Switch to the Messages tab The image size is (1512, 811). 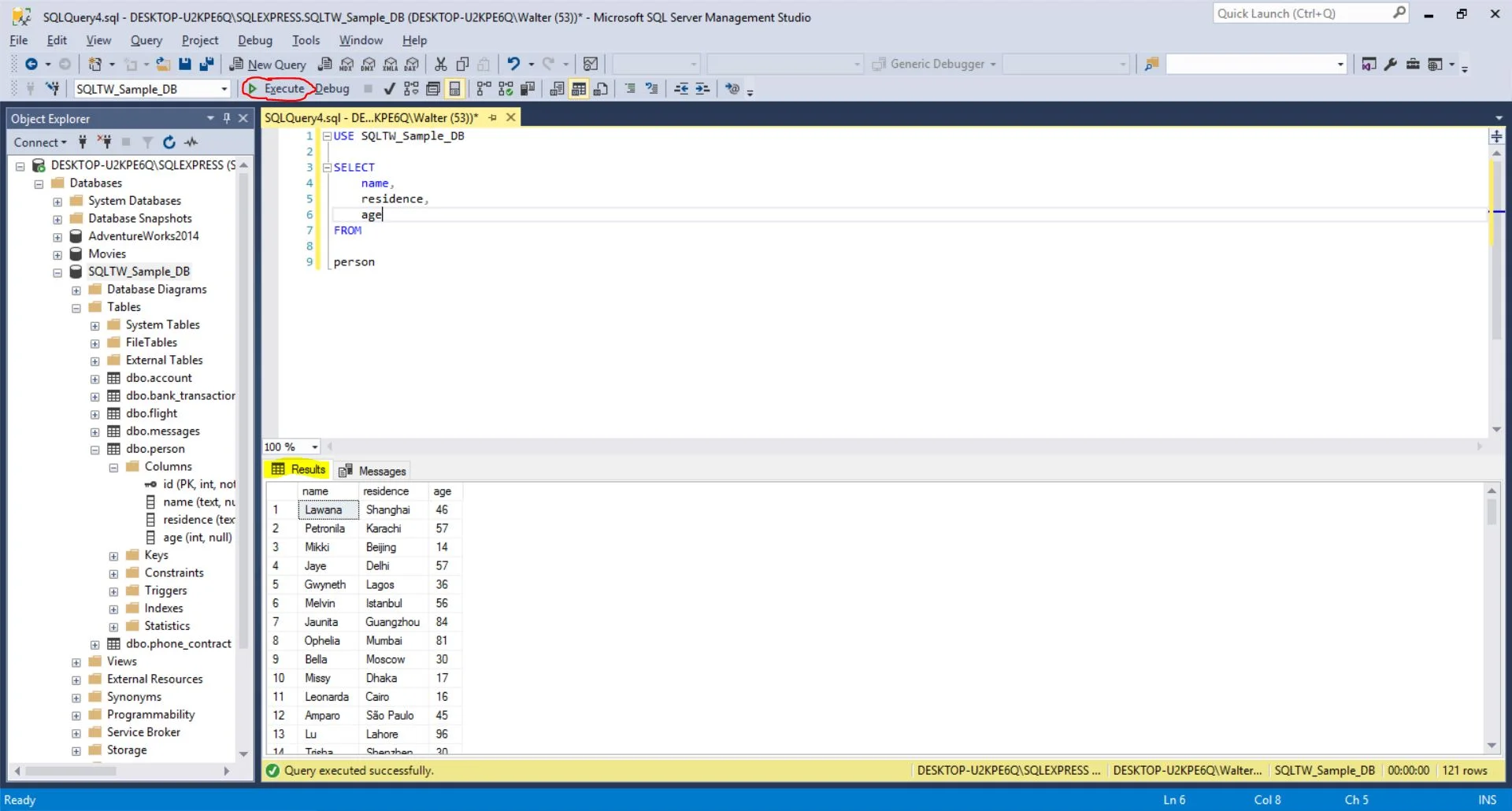372,471
